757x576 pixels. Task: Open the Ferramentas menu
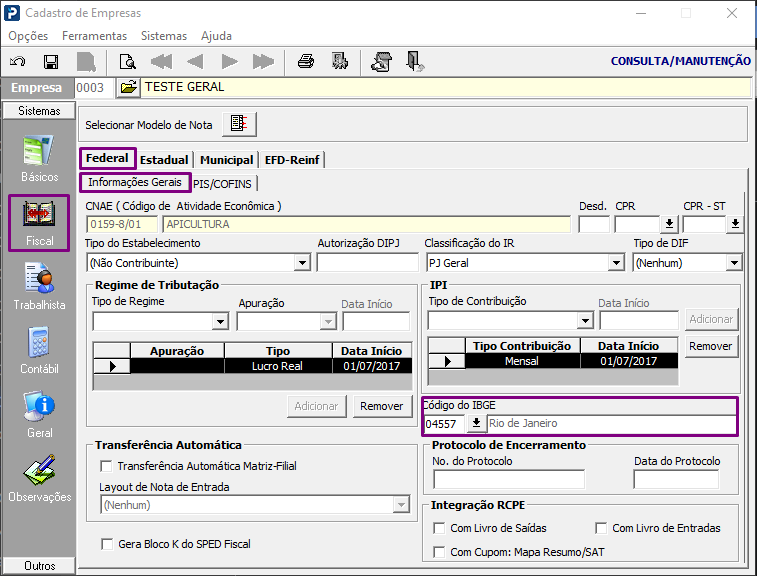point(94,36)
